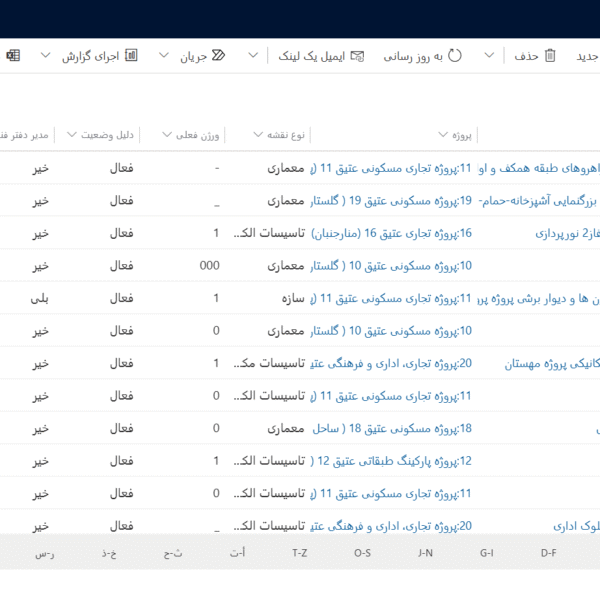Click the Run Report (اجرای گزارش) icon
Viewport: 600px width, 600px height.
coord(130,56)
